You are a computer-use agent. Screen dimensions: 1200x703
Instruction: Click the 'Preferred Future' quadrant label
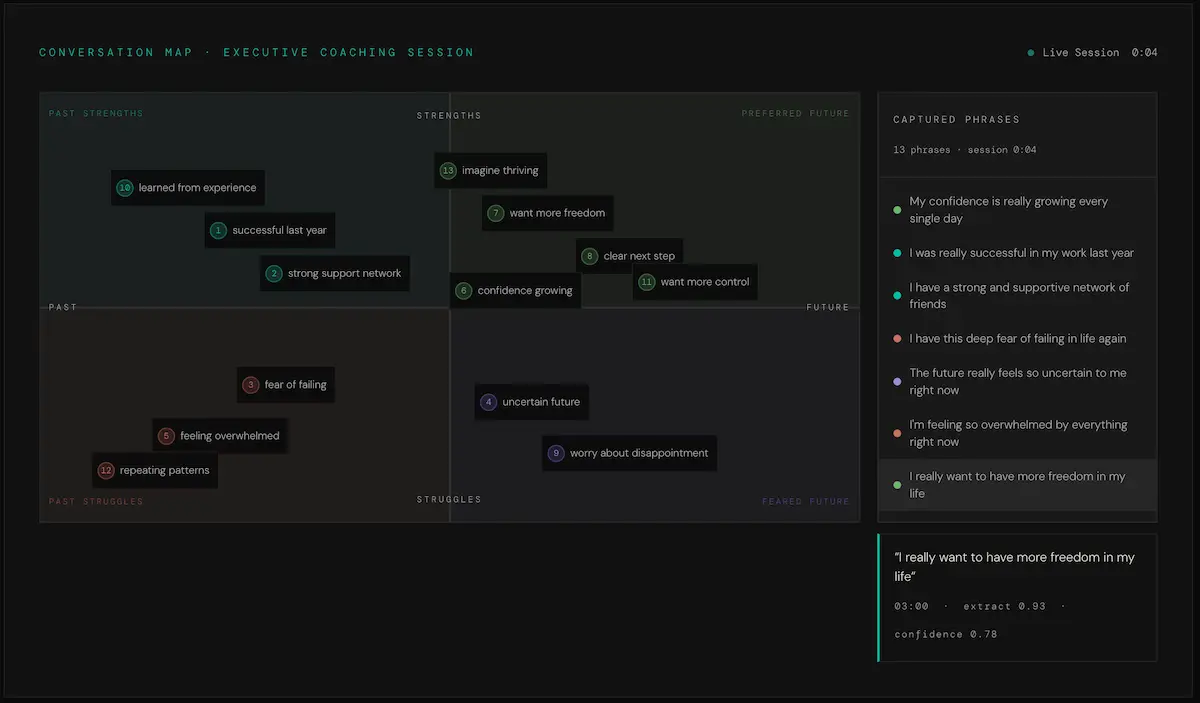pos(795,114)
